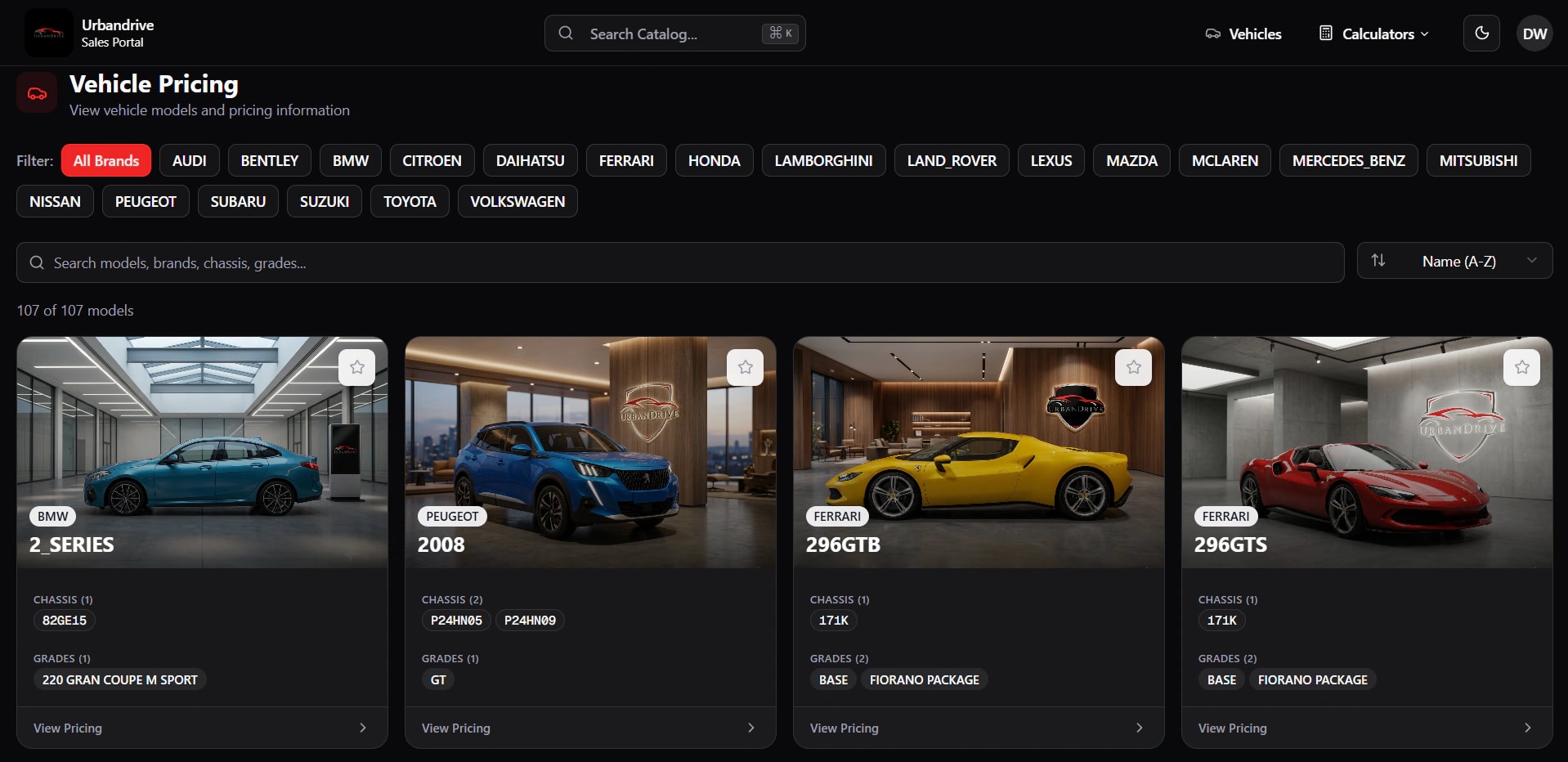Click the BMW 2_SERIES car image

pos(202,452)
